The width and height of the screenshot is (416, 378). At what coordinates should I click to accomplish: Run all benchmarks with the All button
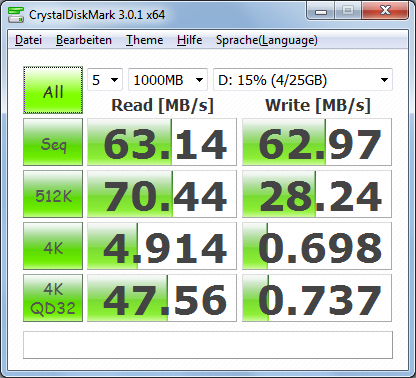pyautogui.click(x=53, y=90)
